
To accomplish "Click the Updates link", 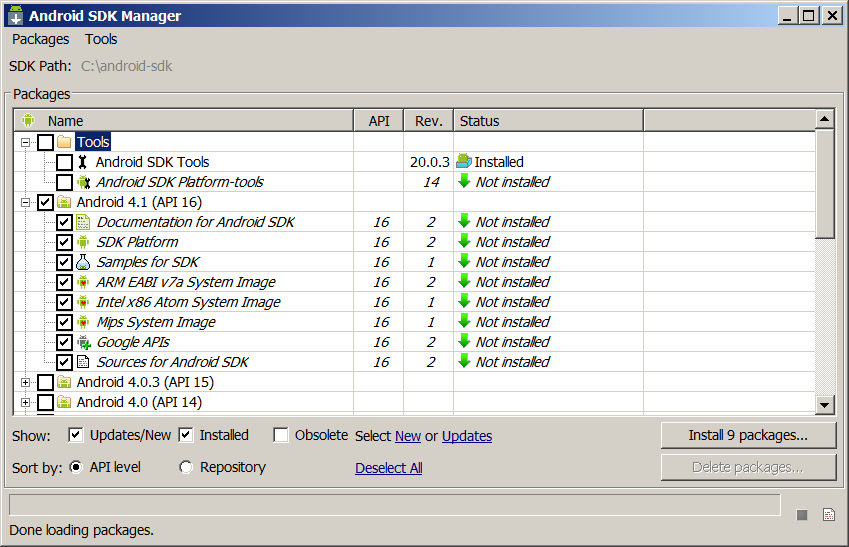I will [x=467, y=436].
